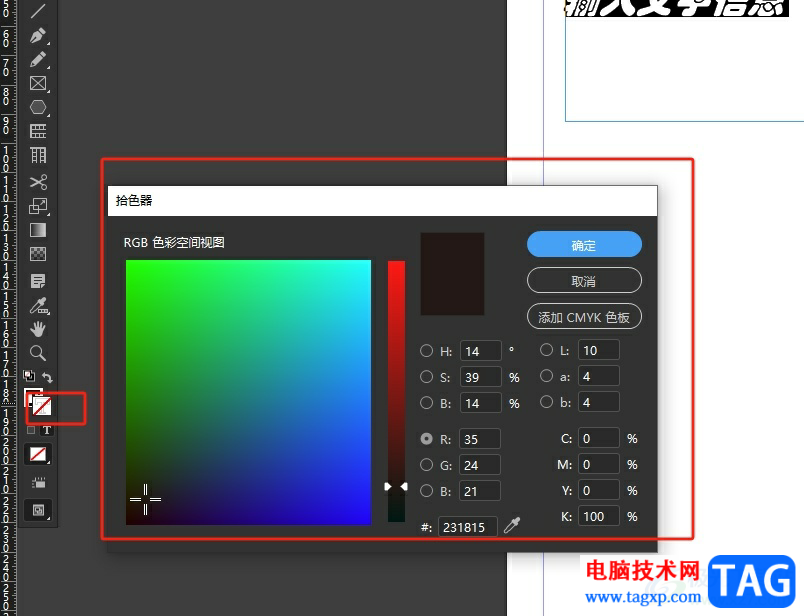
Task: Select the Line tool in the toolbar
Action: coord(37,9)
